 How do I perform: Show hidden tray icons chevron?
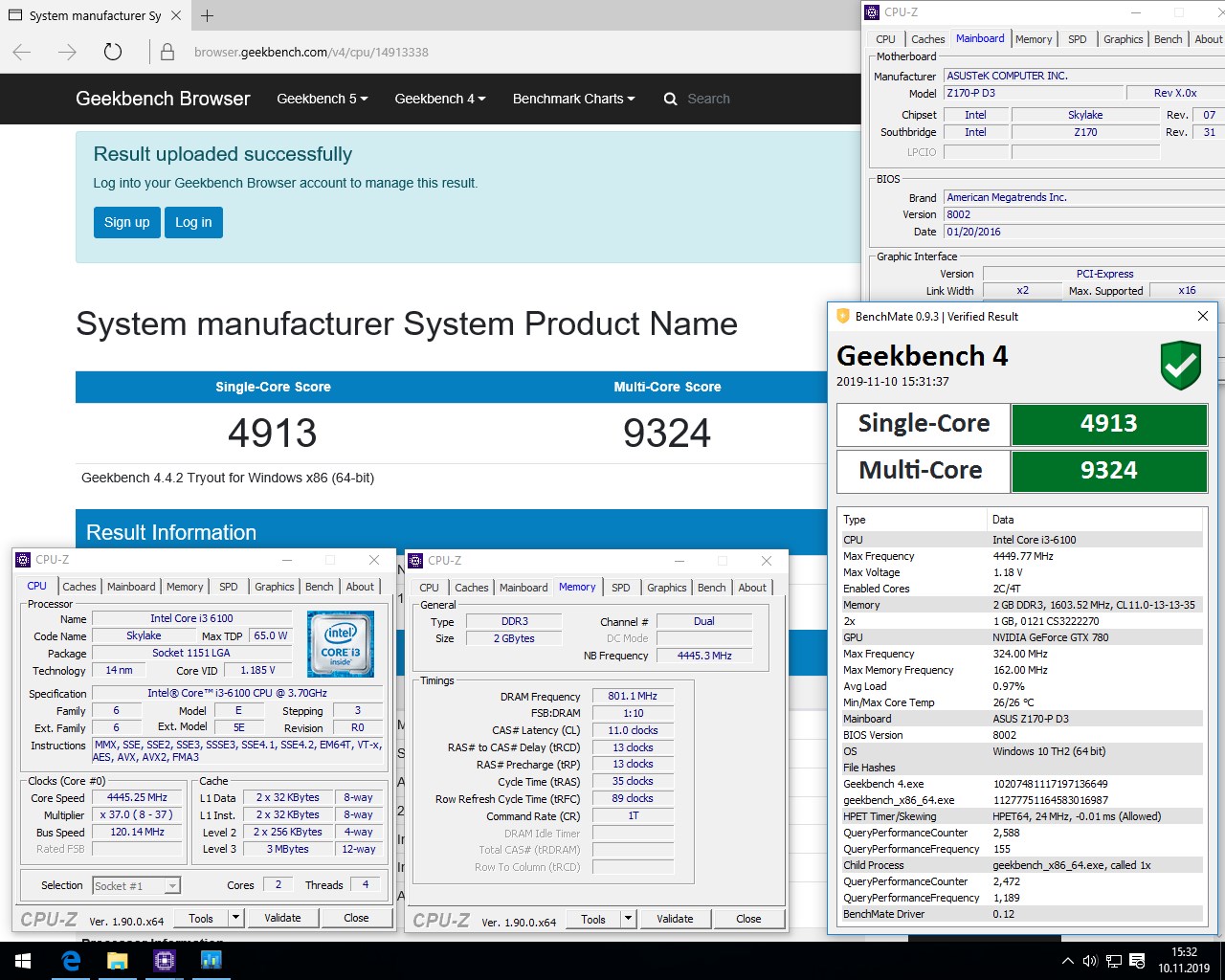click(x=1068, y=961)
